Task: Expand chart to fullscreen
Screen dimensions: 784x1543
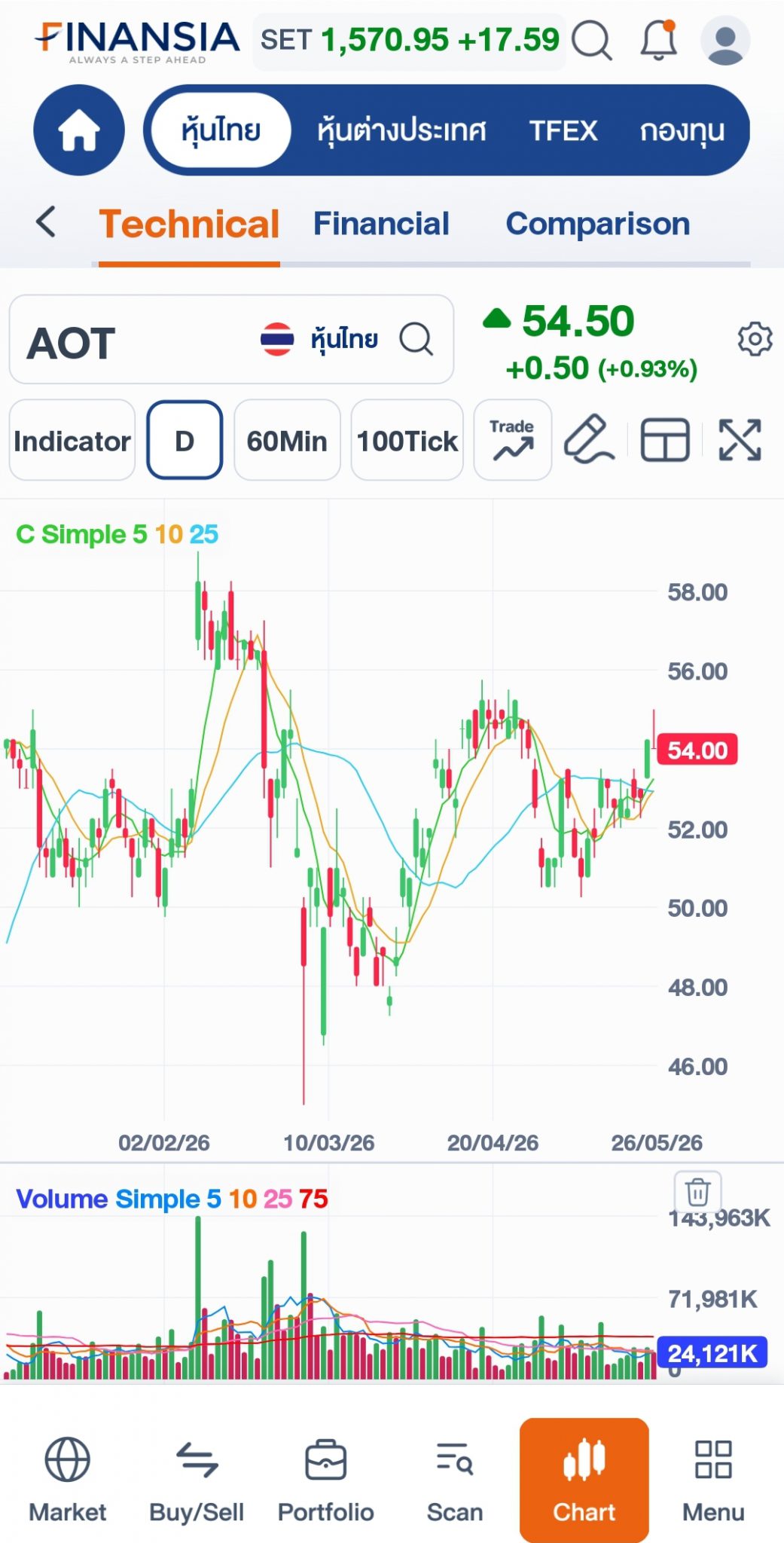Action: 740,439
